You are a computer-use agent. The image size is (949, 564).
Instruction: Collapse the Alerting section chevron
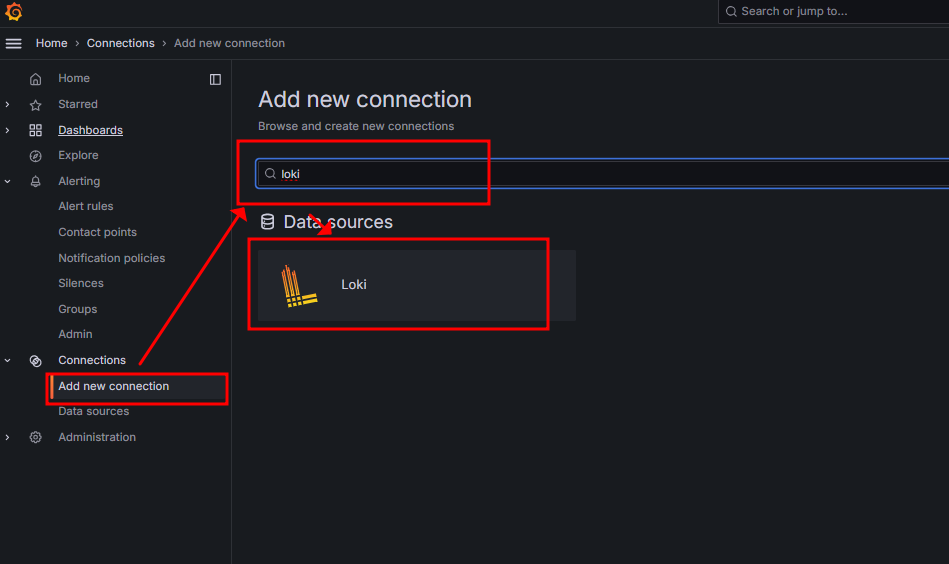[x=7, y=182]
